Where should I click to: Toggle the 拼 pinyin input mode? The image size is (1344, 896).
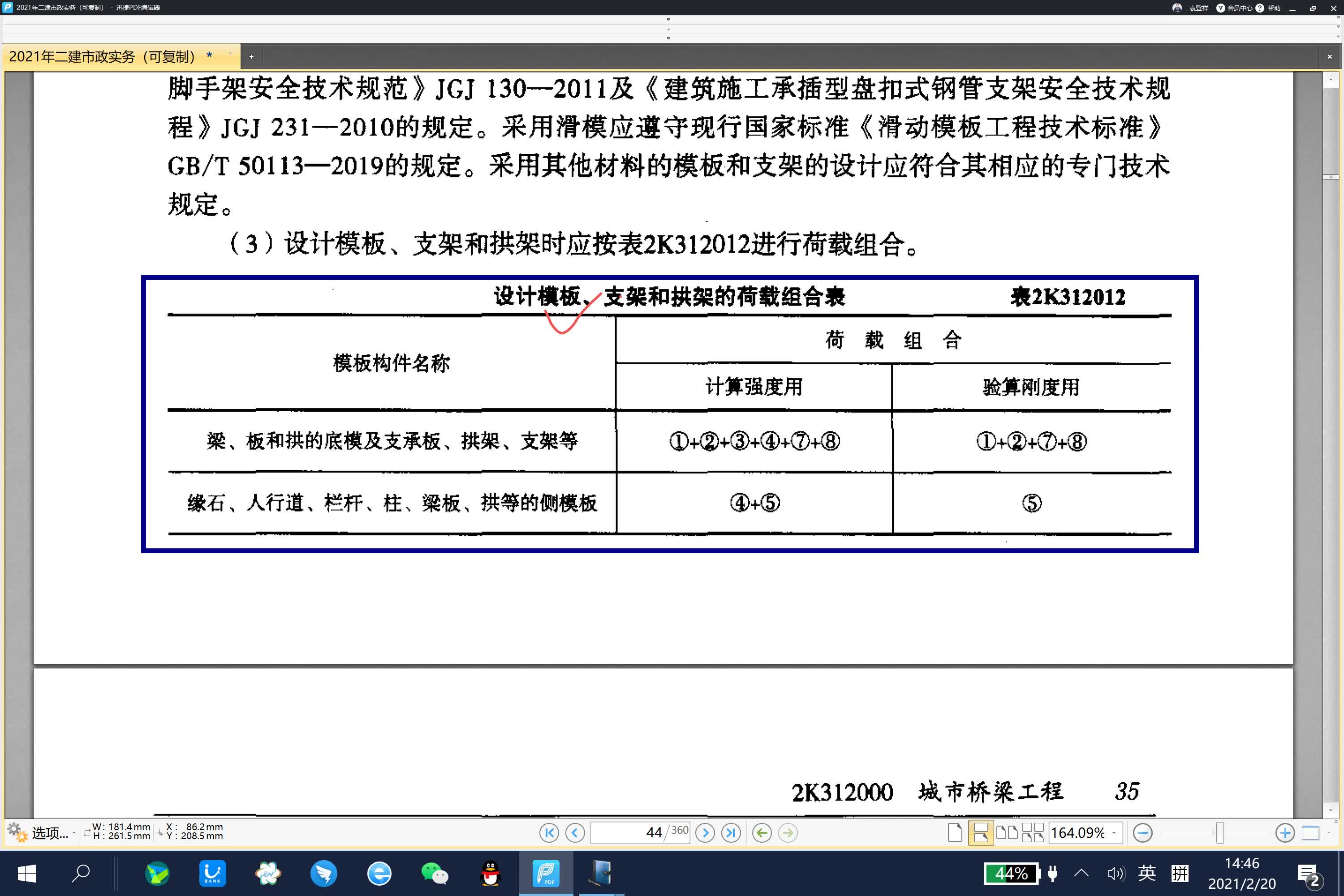click(x=1180, y=873)
